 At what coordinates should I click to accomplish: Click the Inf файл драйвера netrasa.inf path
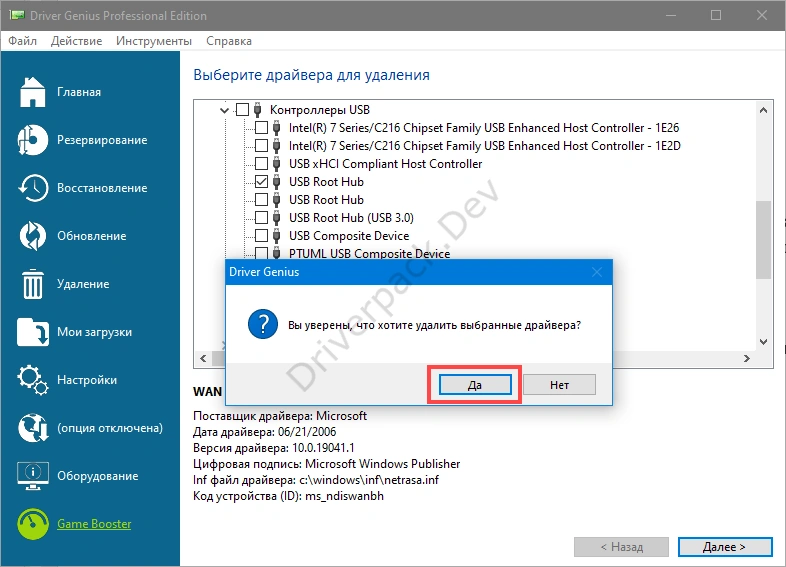(x=316, y=480)
